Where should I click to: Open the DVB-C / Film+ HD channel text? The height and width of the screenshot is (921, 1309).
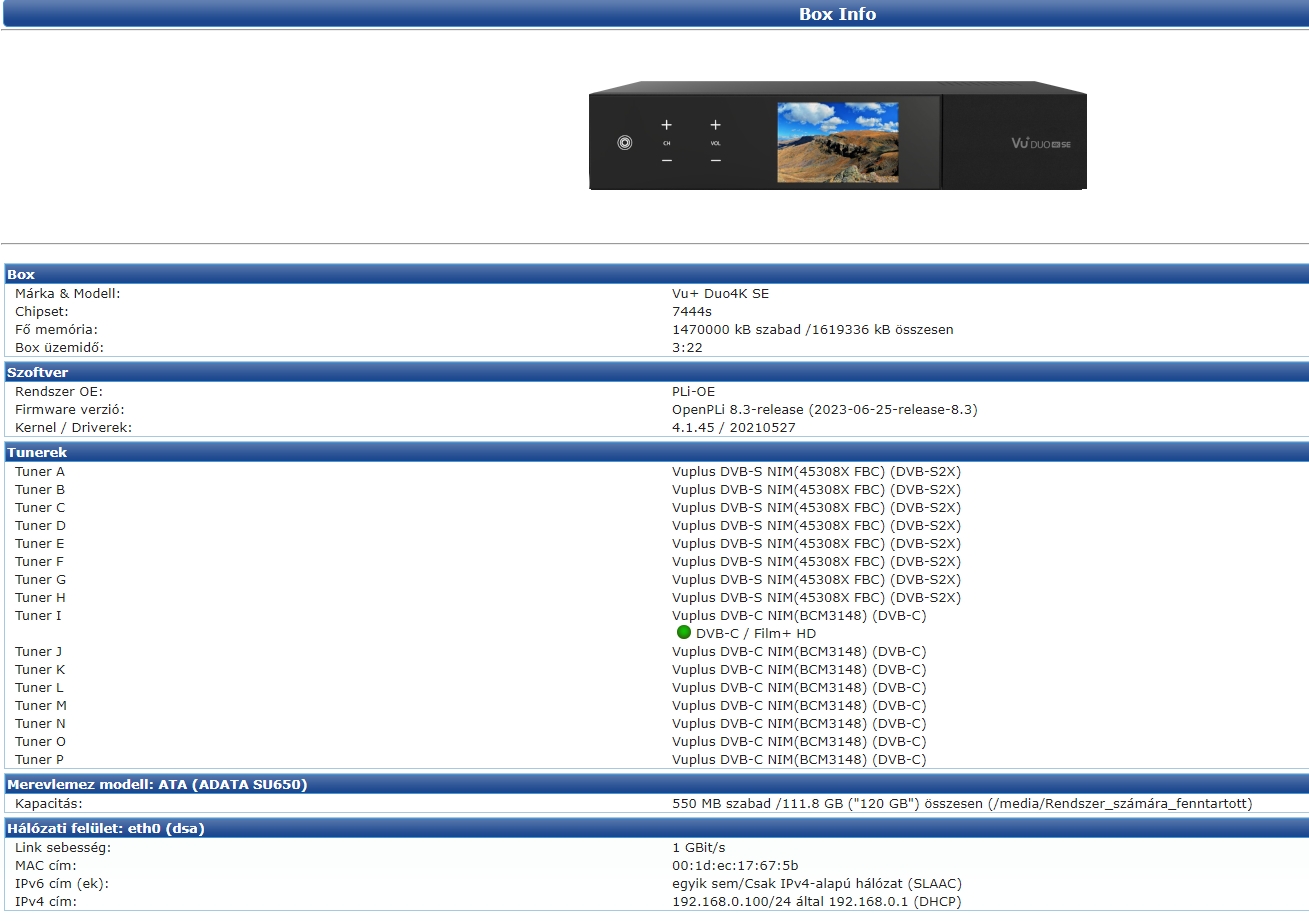756,634
